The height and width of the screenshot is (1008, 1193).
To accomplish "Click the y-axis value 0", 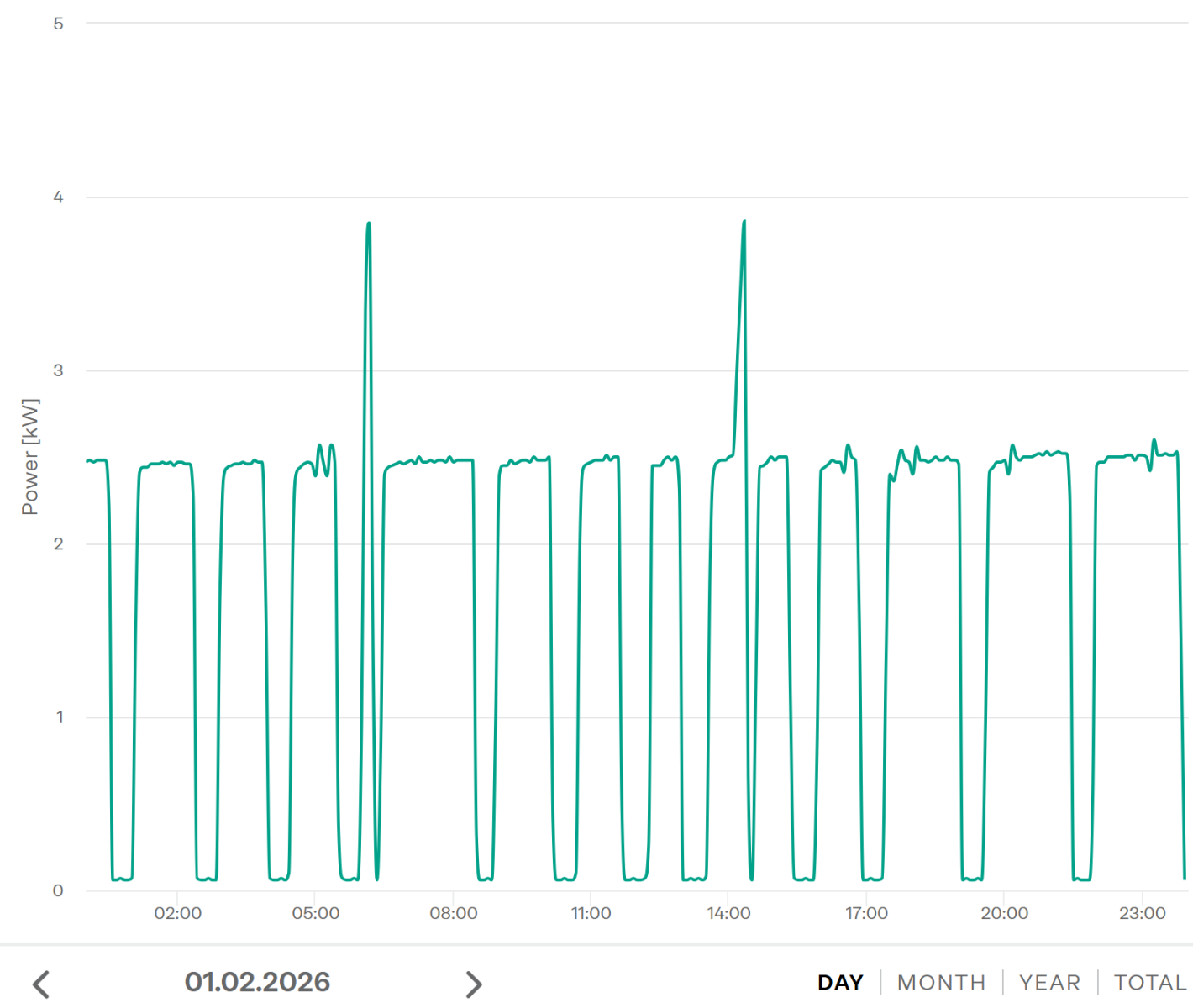I will pos(58,891).
